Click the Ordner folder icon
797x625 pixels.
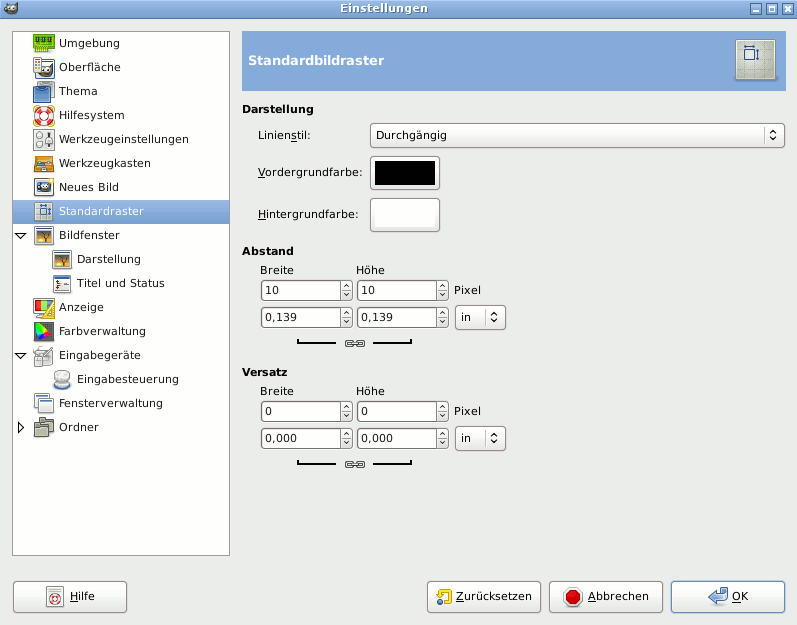pyautogui.click(x=44, y=427)
